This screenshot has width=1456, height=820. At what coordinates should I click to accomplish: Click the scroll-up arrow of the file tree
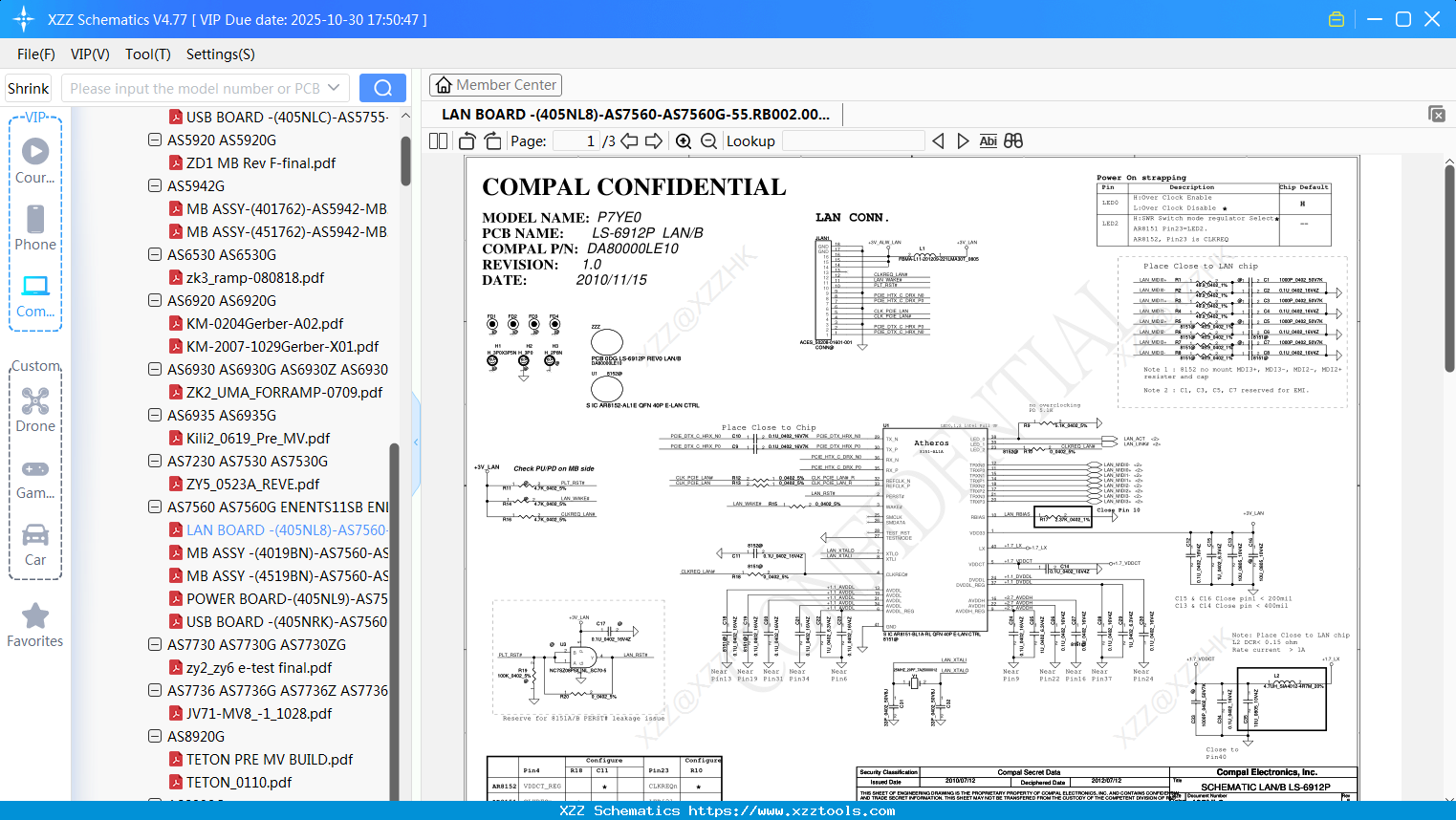405,116
